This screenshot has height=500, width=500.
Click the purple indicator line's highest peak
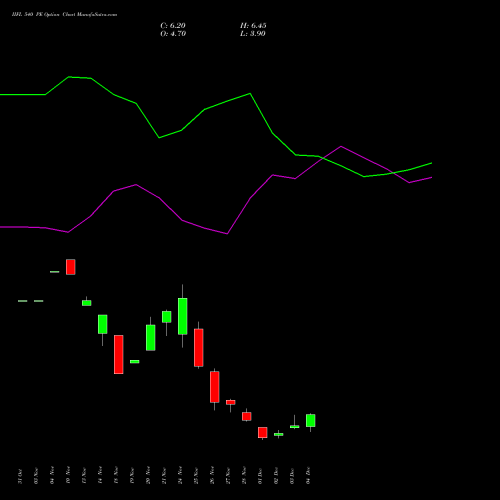pos(341,146)
